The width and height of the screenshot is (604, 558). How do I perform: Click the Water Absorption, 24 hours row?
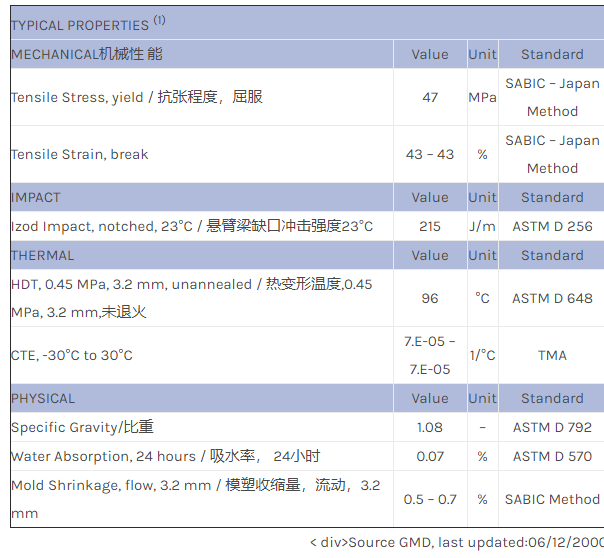click(x=165, y=456)
